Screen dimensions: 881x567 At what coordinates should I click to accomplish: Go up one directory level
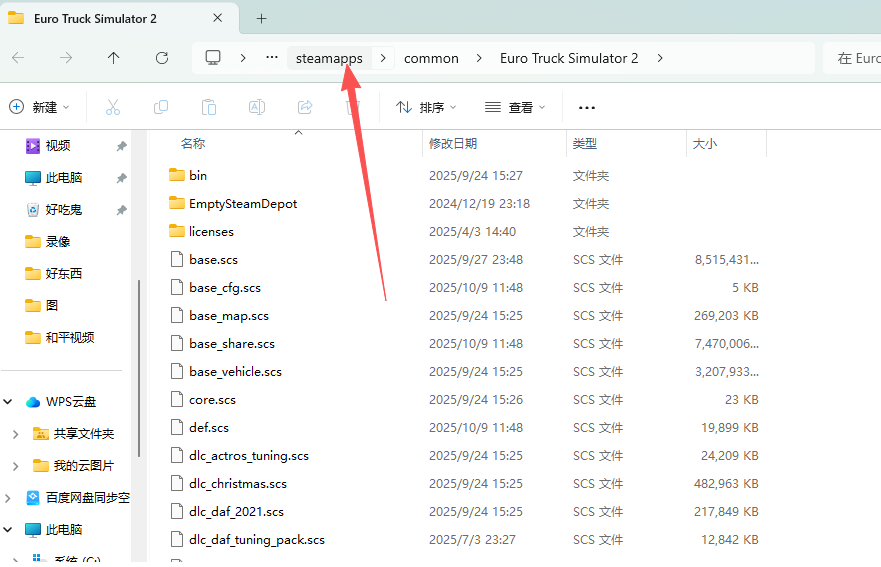click(x=114, y=58)
